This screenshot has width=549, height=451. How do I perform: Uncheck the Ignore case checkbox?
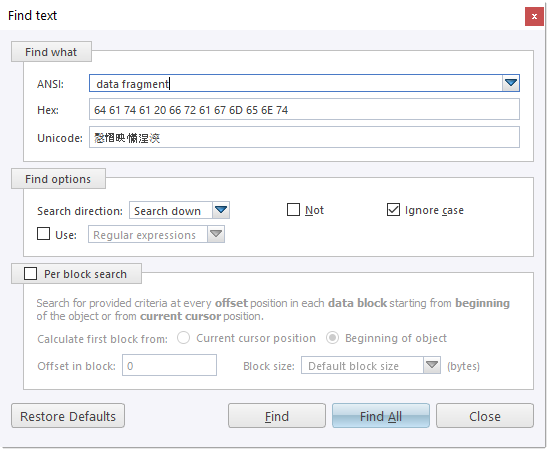(393, 210)
